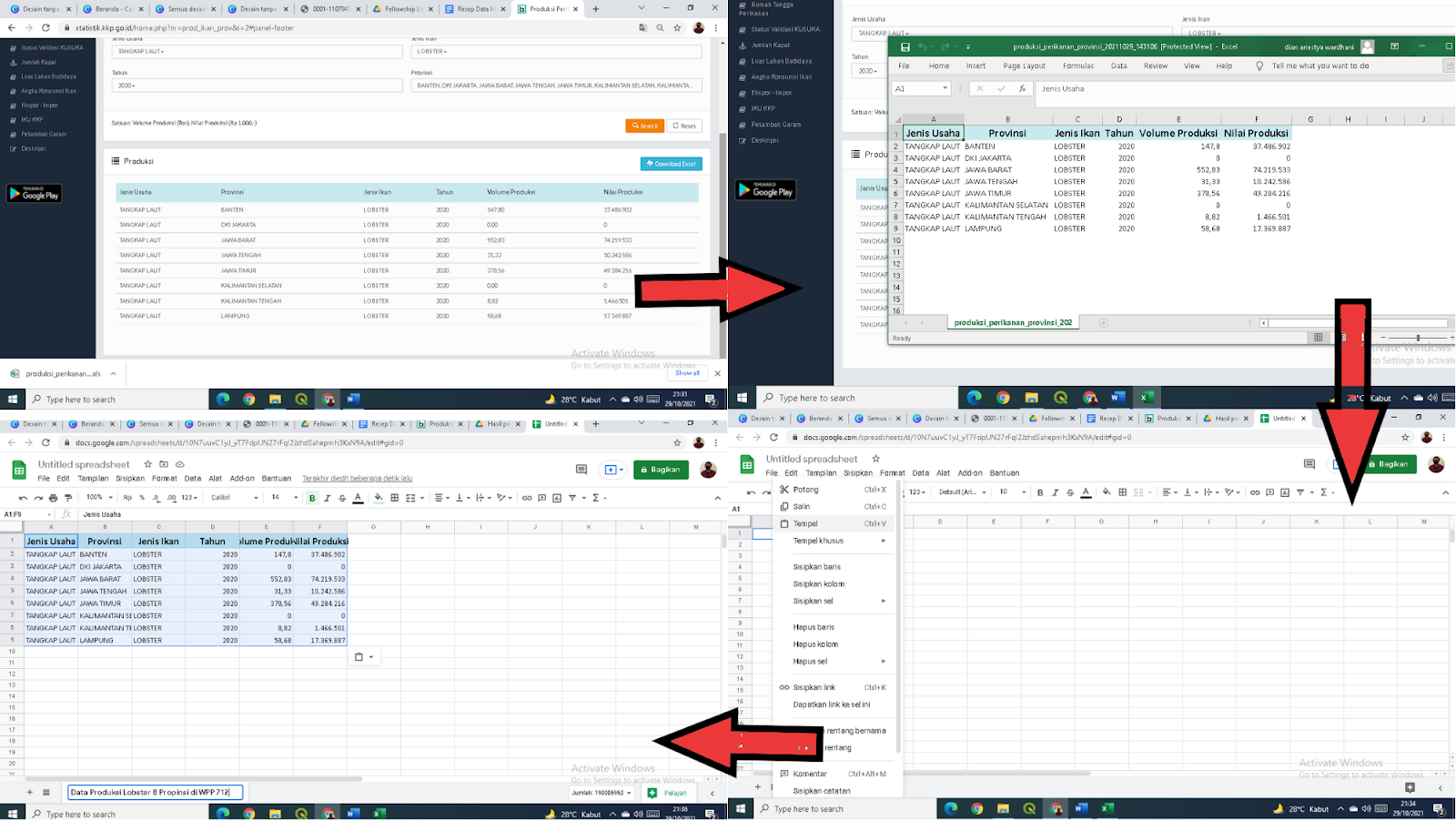Click Chrome's Translate page icon

pyautogui.click(x=643, y=28)
